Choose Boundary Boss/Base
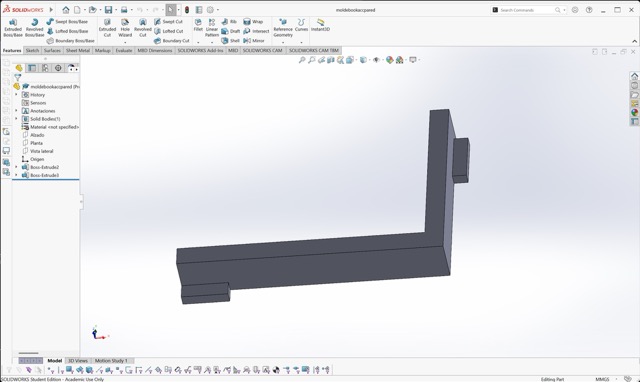Screen dimensions: 640x382 click(71, 41)
